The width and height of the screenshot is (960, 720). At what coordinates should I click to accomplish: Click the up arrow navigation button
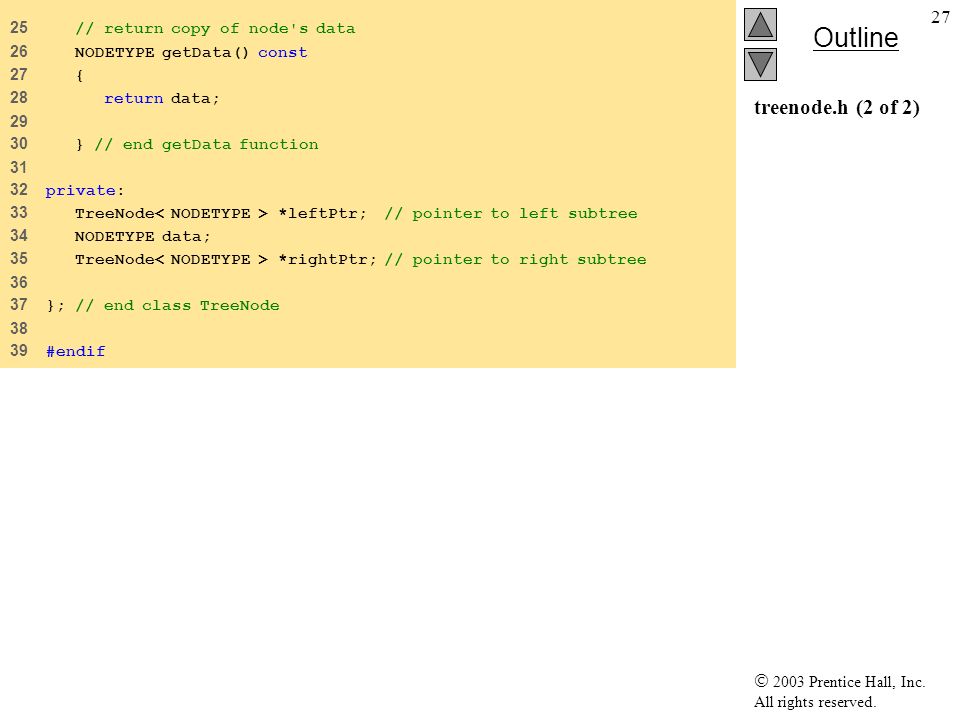[760, 24]
